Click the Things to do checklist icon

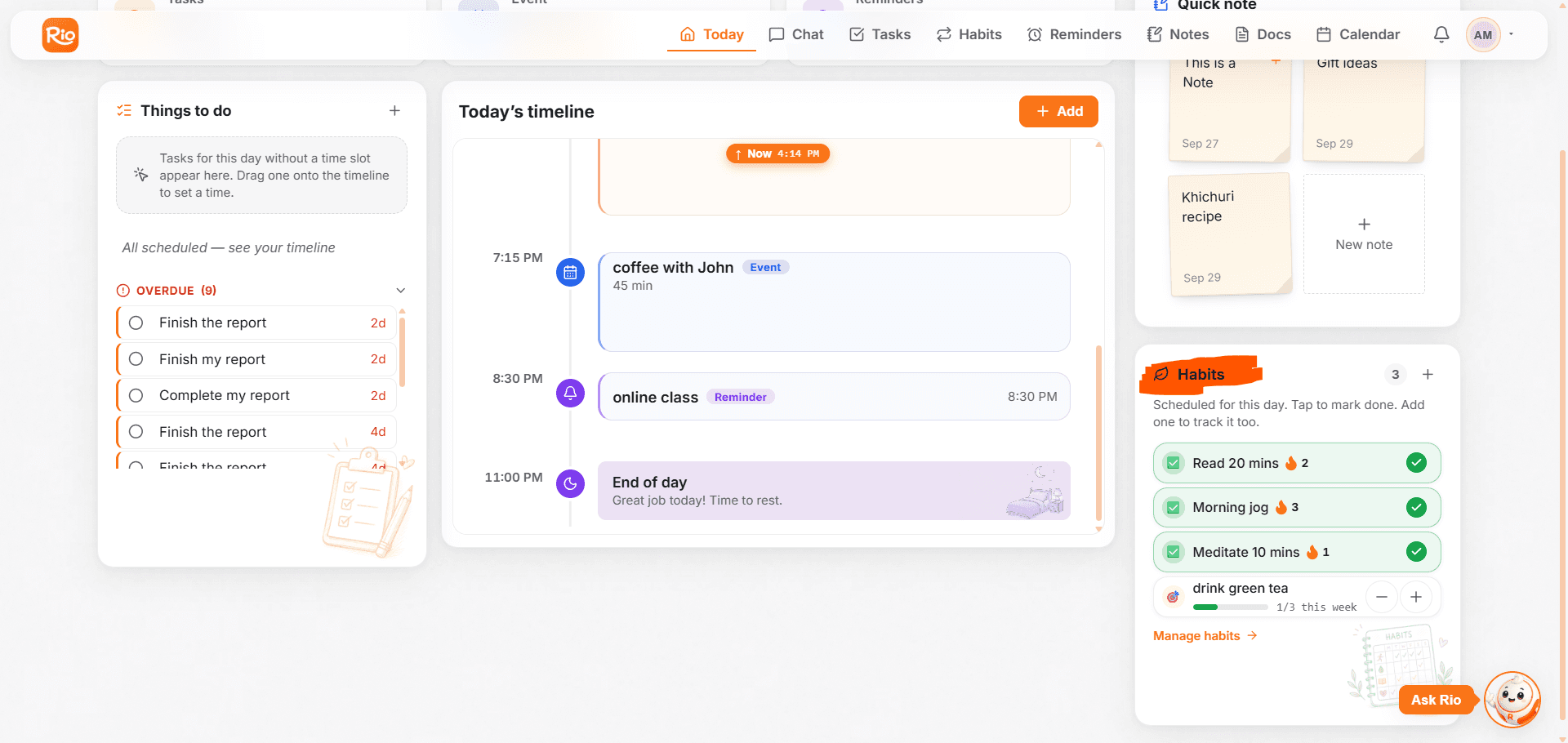pos(124,110)
